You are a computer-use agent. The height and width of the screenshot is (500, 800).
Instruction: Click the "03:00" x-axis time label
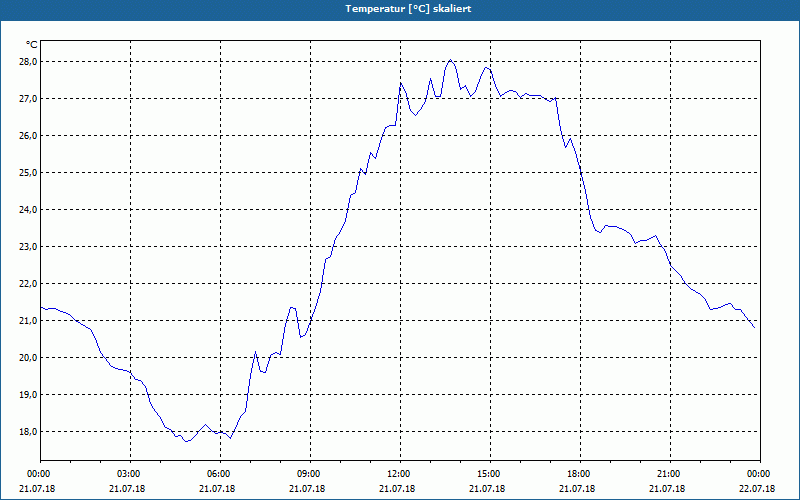pyautogui.click(x=129, y=474)
